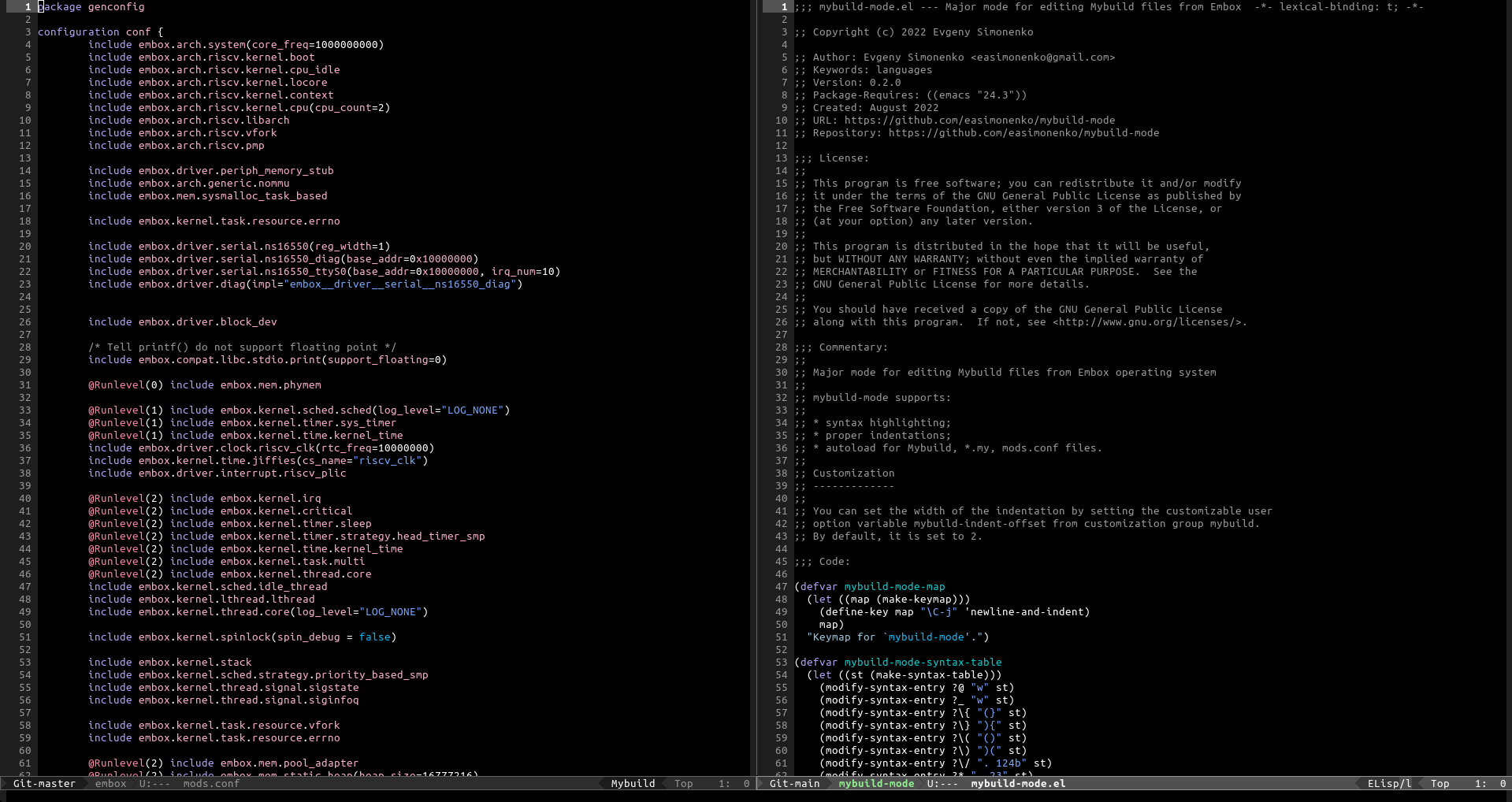
Task: Click http://www.gnu.org/licenses/ link
Action: pyautogui.click(x=1147, y=322)
